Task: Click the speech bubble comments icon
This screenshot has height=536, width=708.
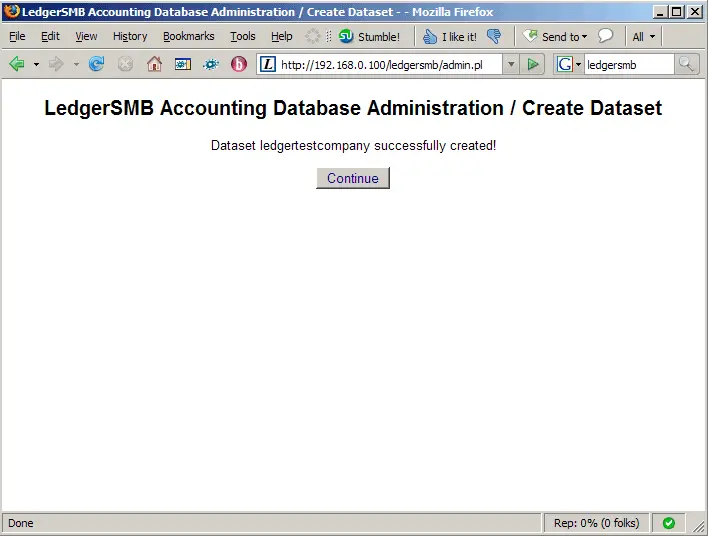Action: click(605, 36)
